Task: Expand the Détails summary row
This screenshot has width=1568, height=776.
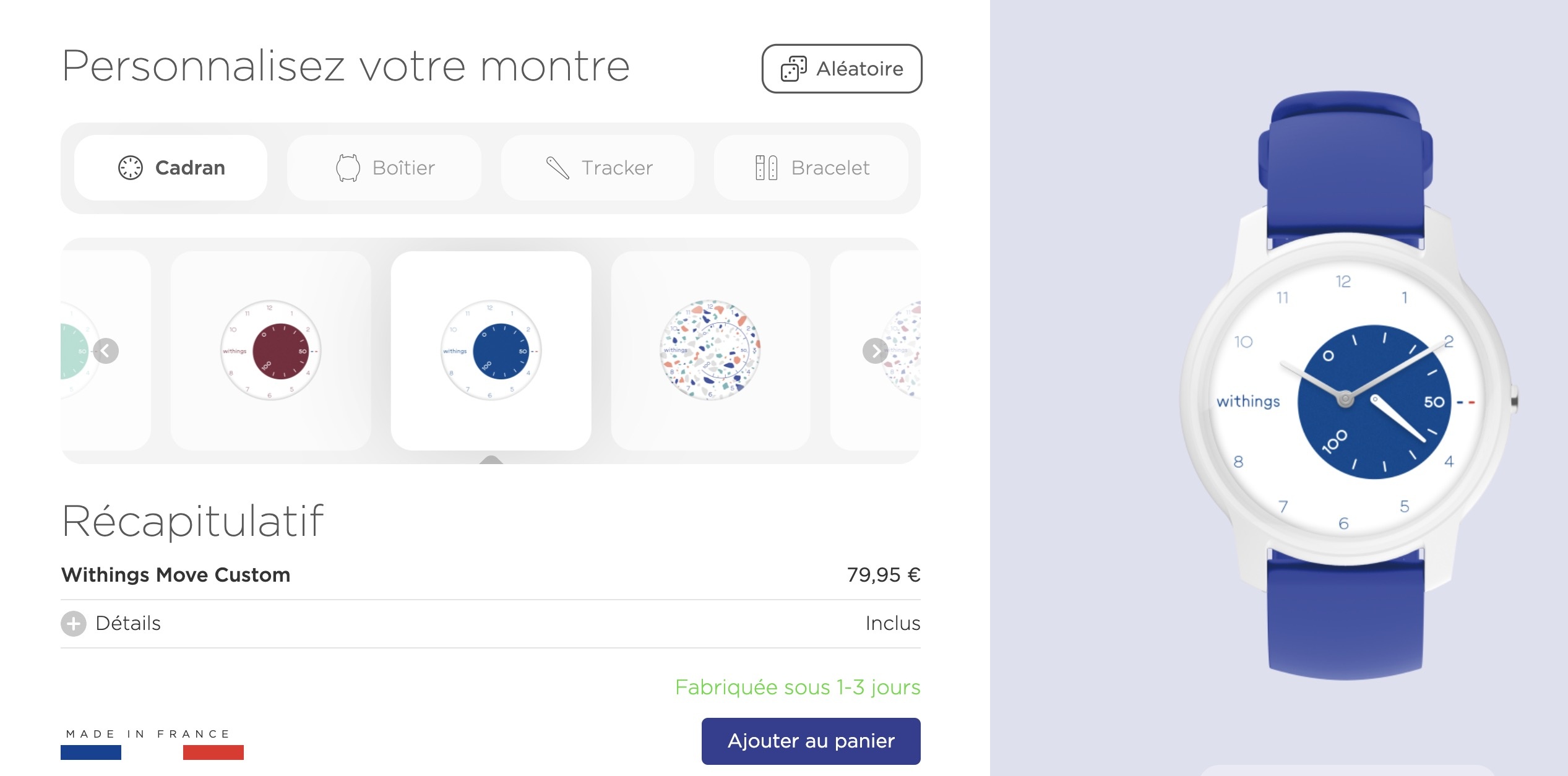Action: click(x=128, y=624)
